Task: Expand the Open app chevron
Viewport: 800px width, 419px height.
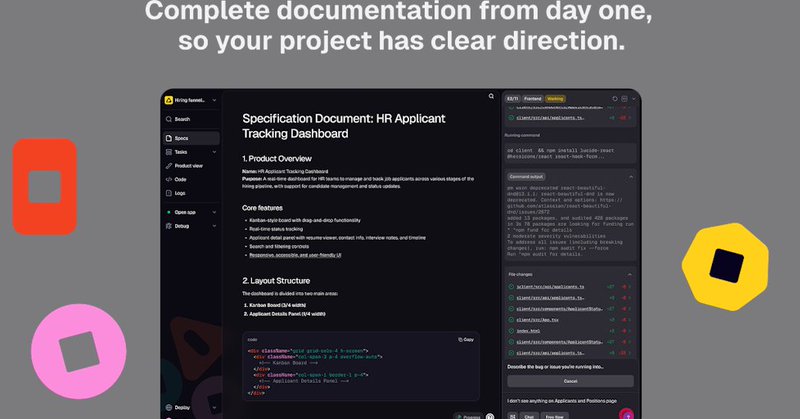Action: 214,212
